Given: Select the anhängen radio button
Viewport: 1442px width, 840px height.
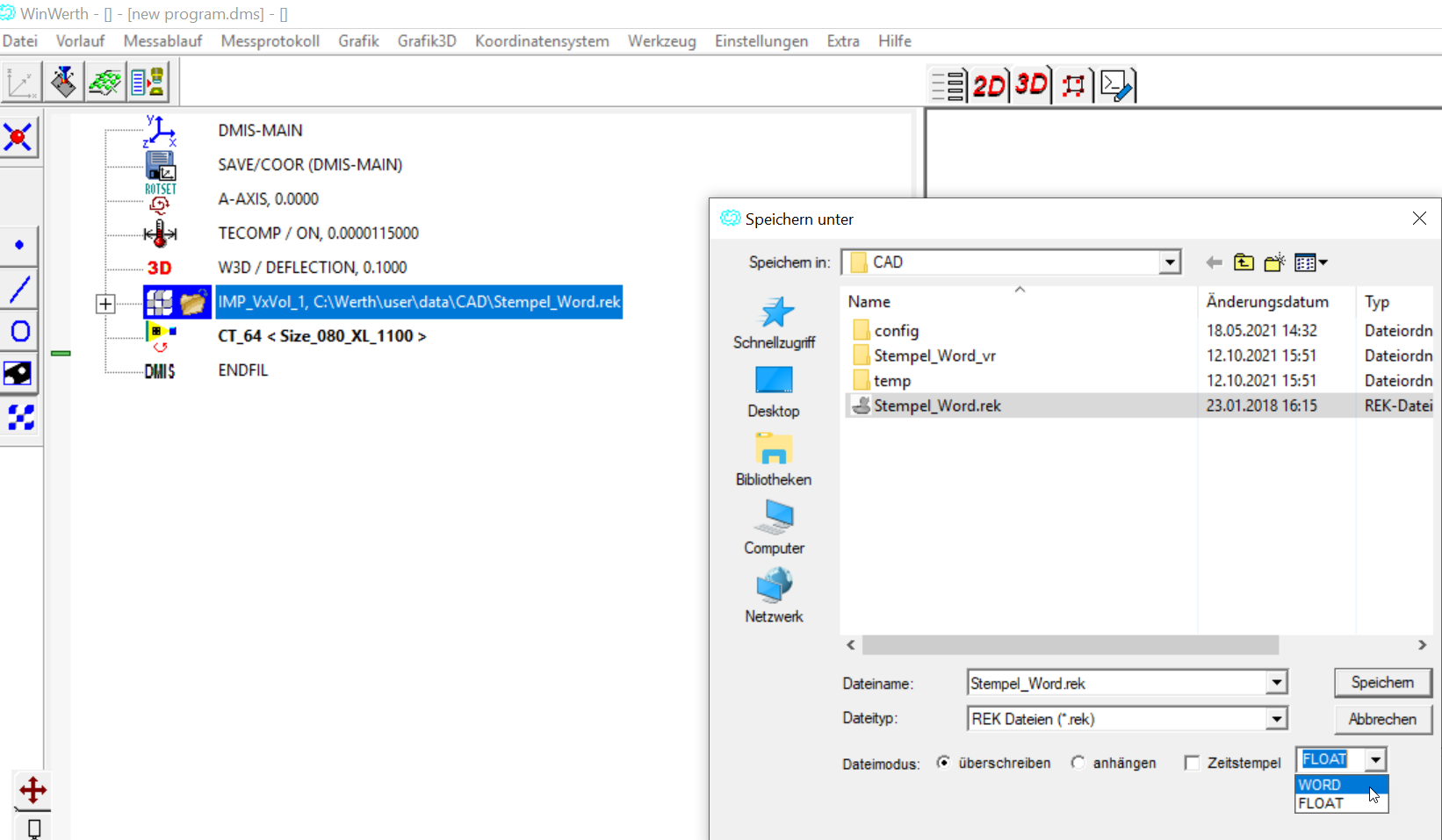Looking at the screenshot, I should pyautogui.click(x=1078, y=763).
